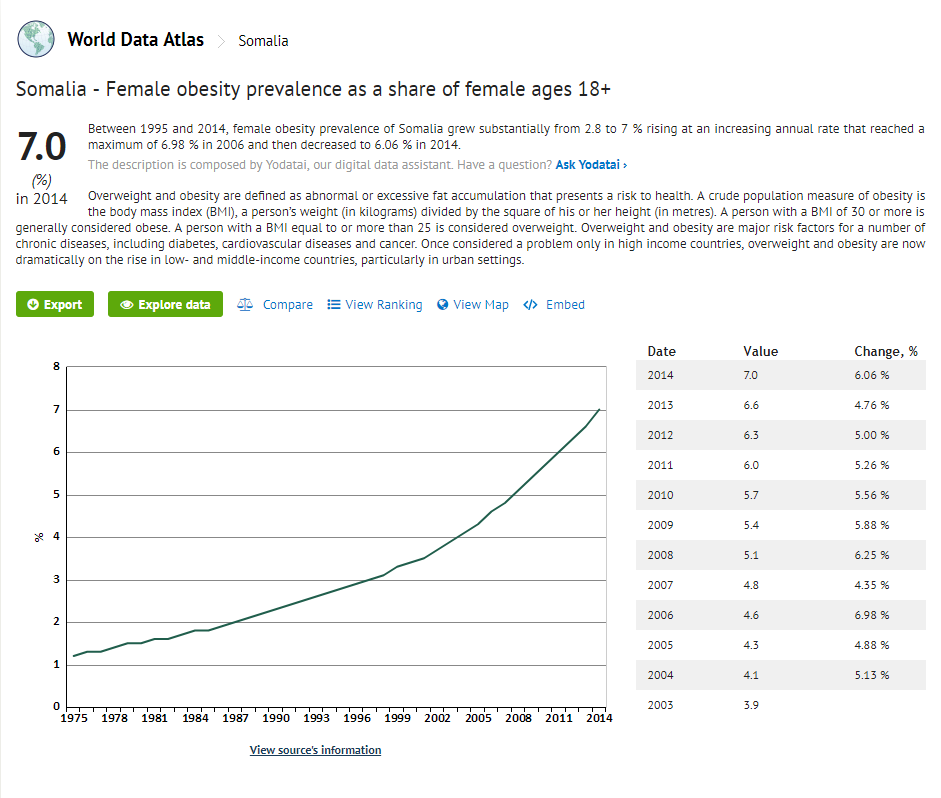Select the 2011 date cell
The width and height of the screenshot is (941, 798).
pyautogui.click(x=660, y=465)
